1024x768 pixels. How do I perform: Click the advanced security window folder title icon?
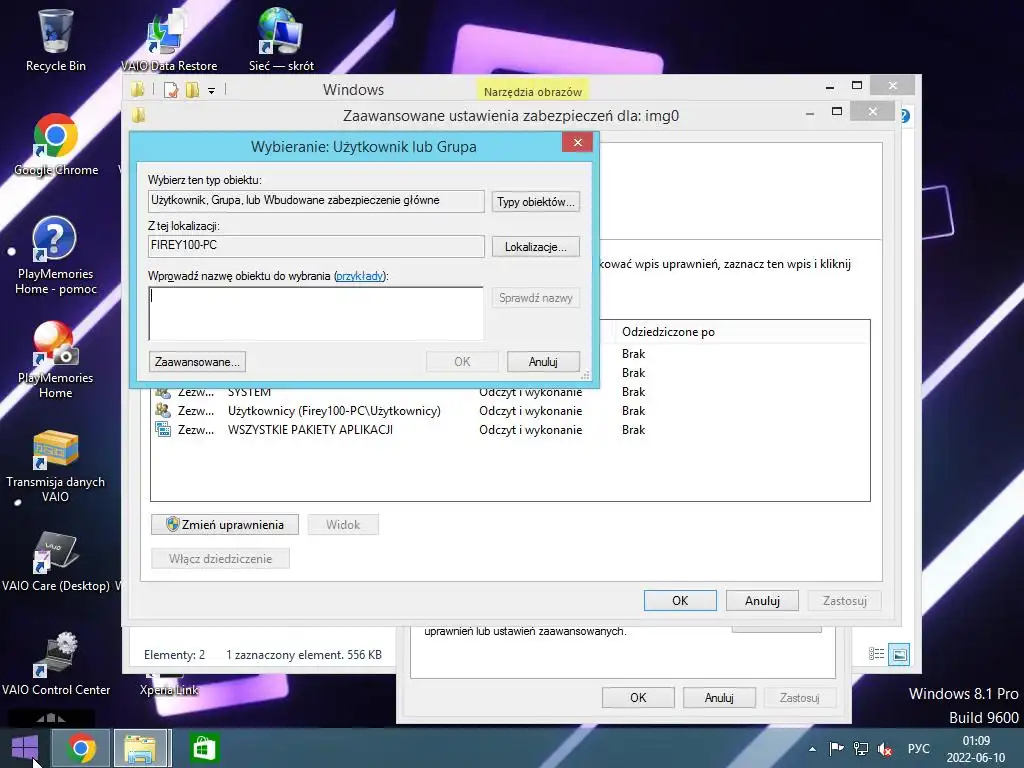click(x=138, y=115)
